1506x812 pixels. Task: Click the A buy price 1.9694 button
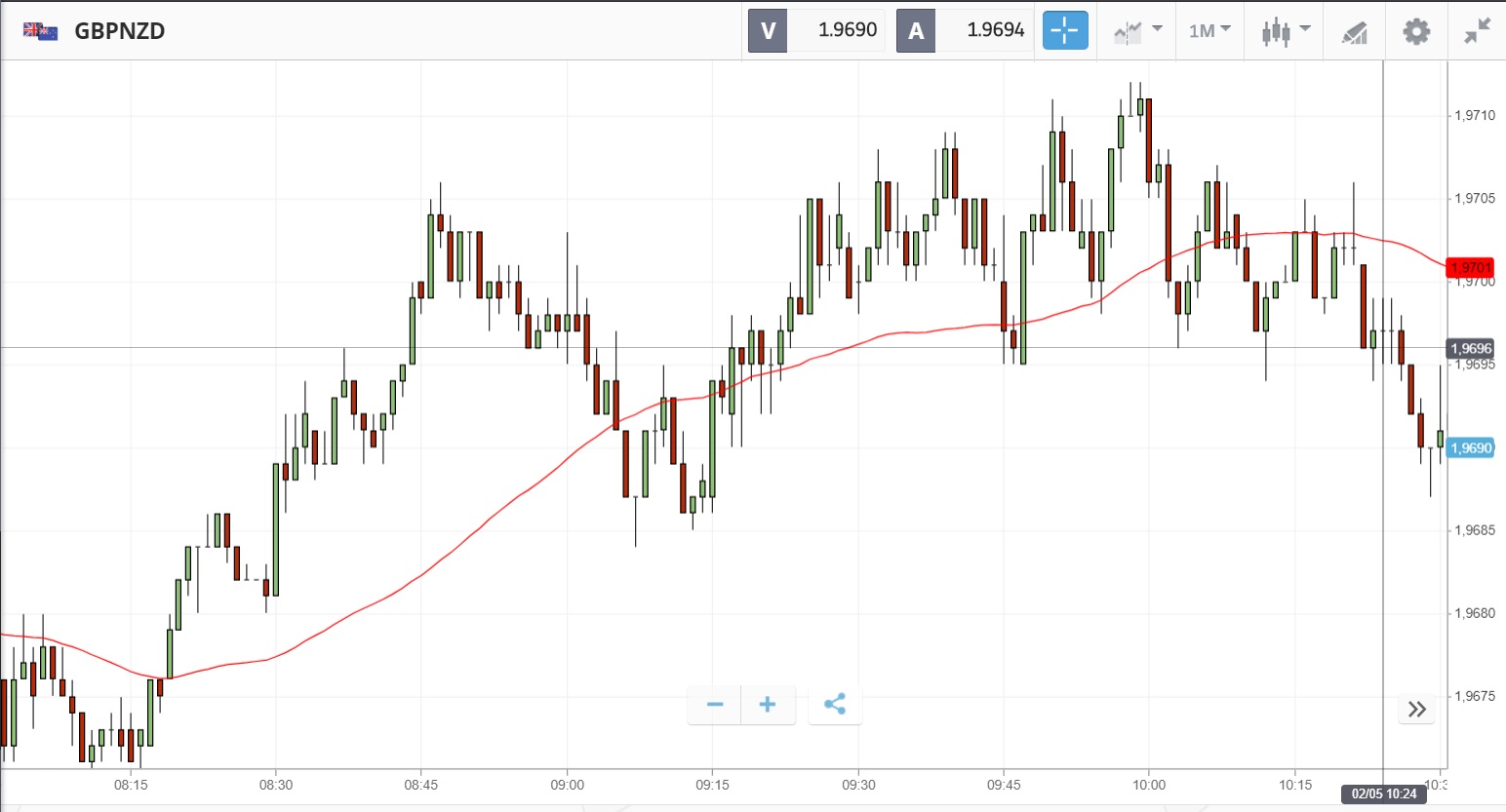point(965,30)
